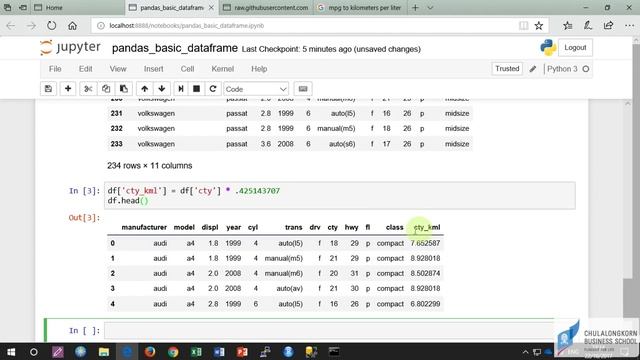The height and width of the screenshot is (360, 640).
Task: Click the trans column header
Action: (x=293, y=227)
